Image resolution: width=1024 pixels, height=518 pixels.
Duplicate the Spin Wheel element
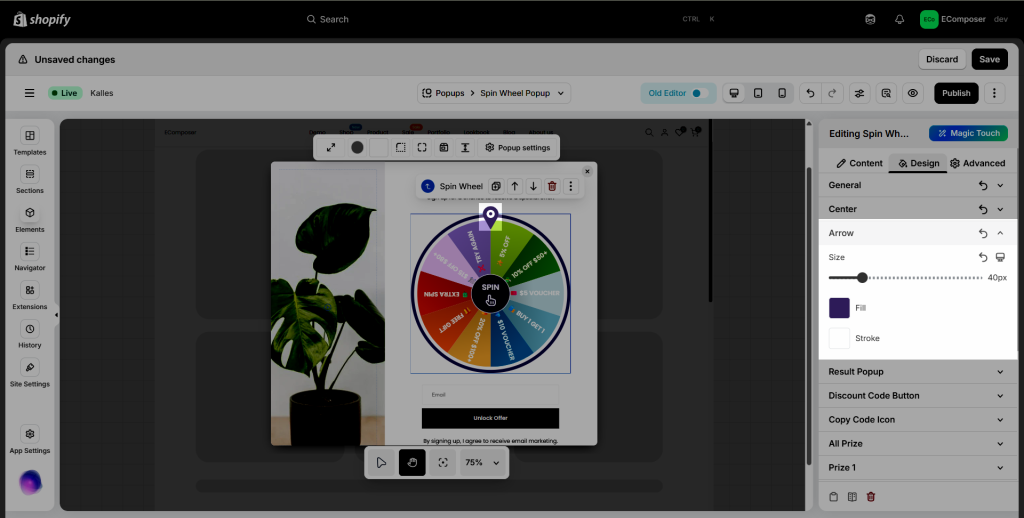click(496, 186)
